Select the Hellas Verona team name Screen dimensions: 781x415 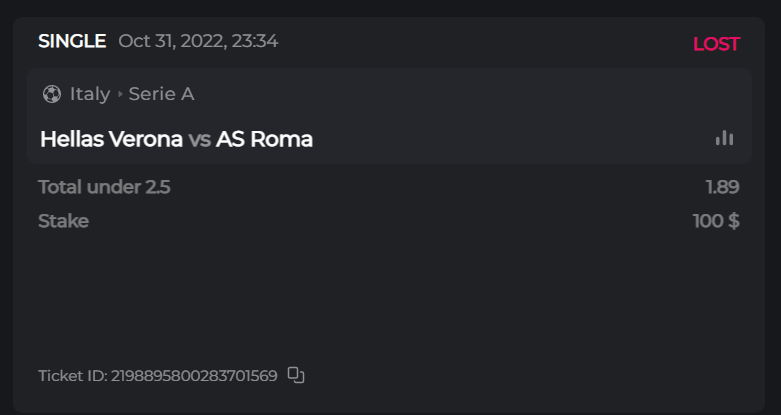click(111, 139)
